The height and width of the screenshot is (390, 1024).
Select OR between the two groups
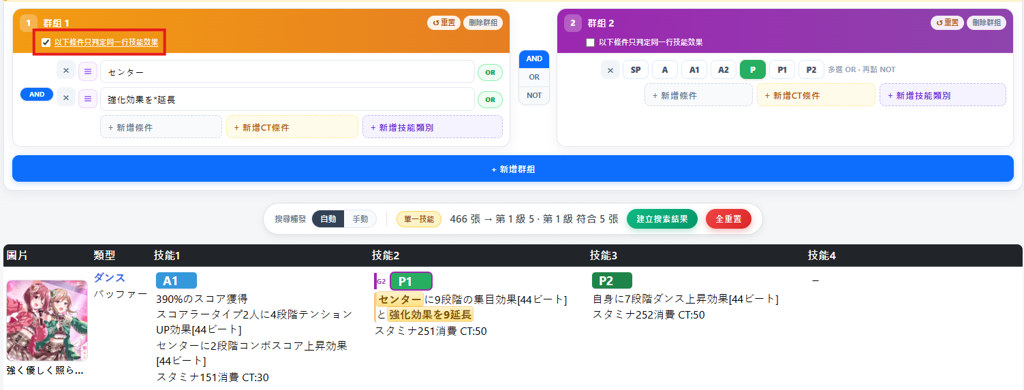tap(534, 77)
